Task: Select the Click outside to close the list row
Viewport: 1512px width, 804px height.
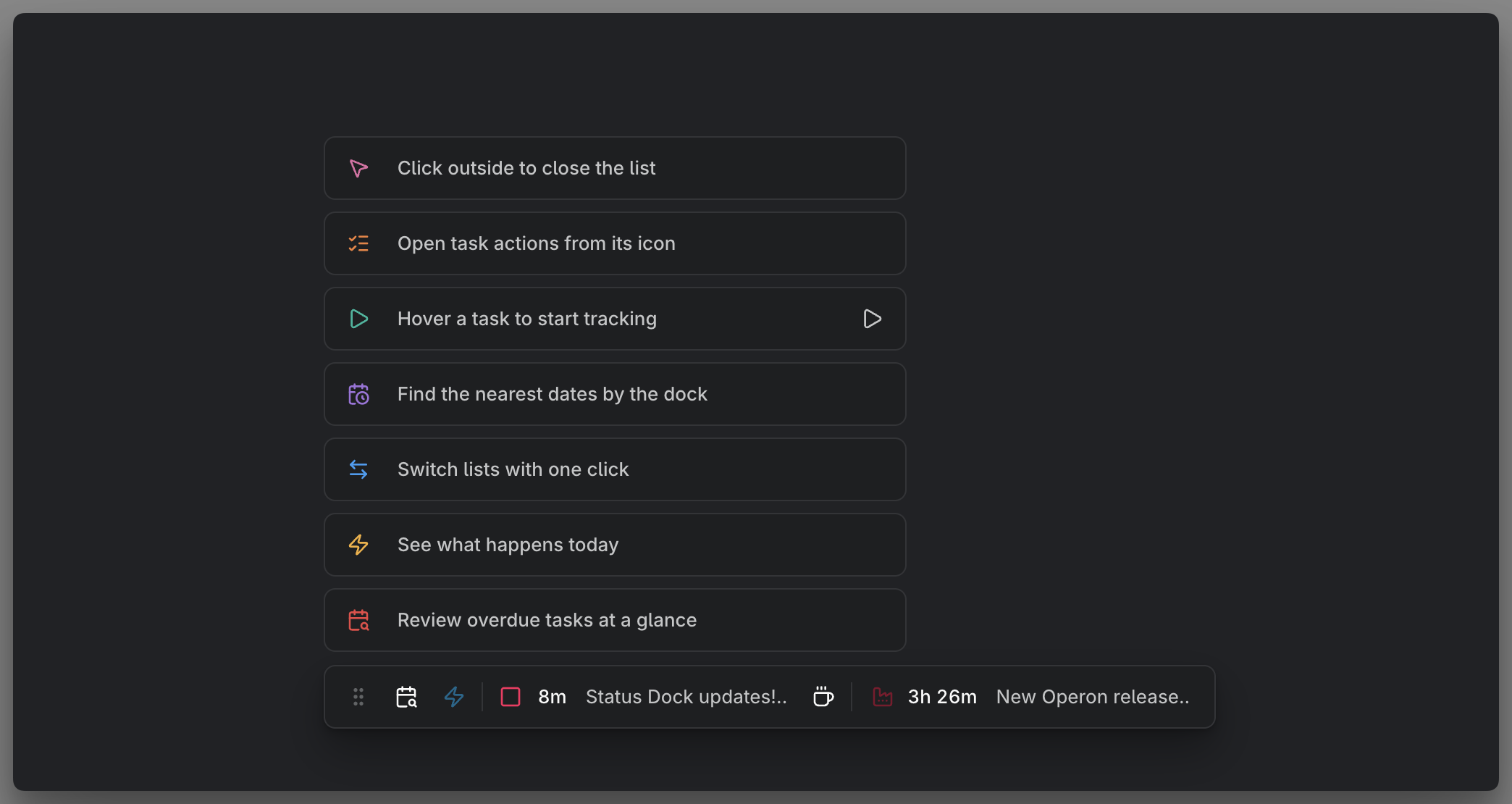Action: tap(615, 168)
